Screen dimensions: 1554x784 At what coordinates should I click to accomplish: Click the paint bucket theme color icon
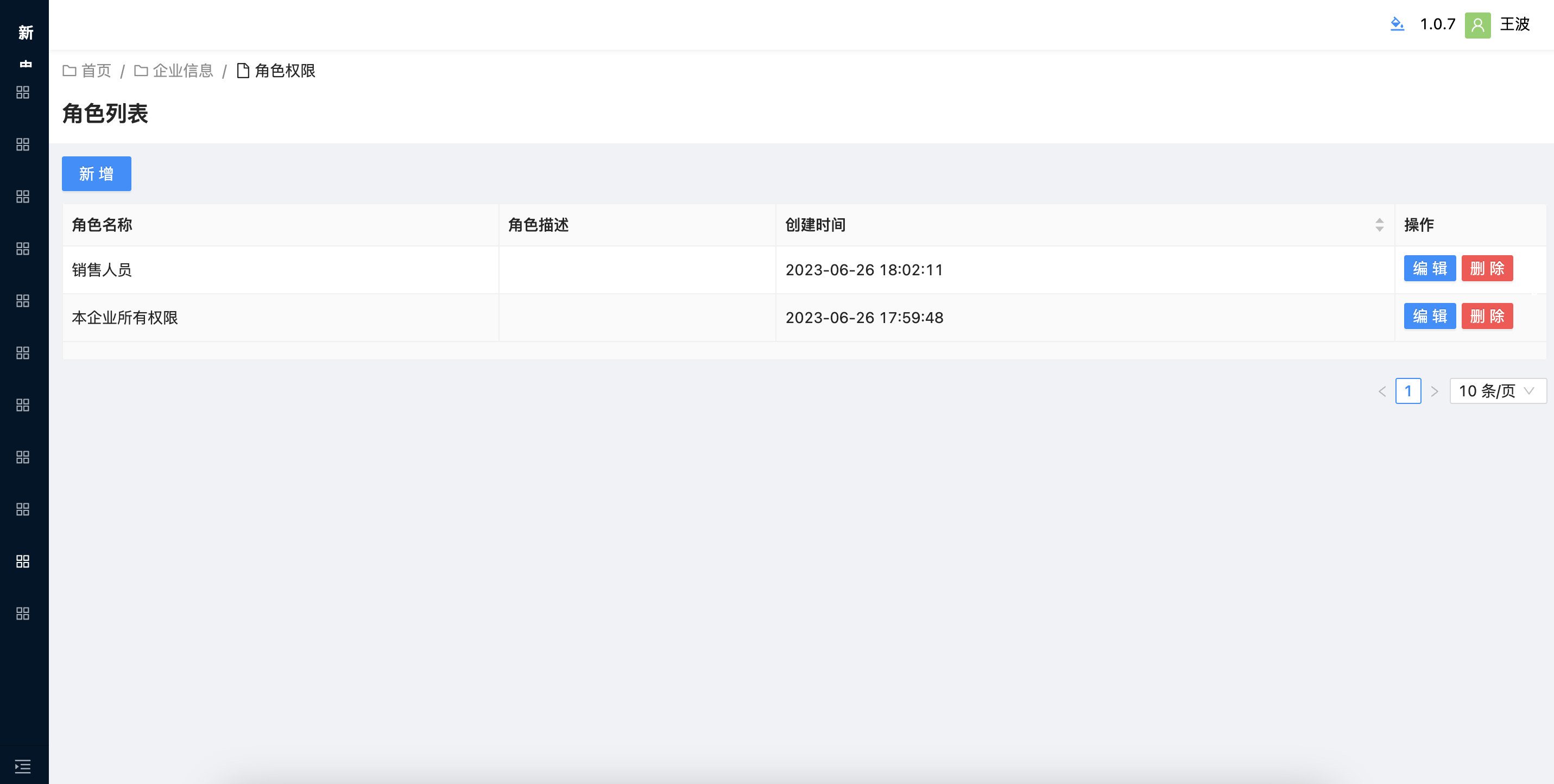coord(1397,25)
